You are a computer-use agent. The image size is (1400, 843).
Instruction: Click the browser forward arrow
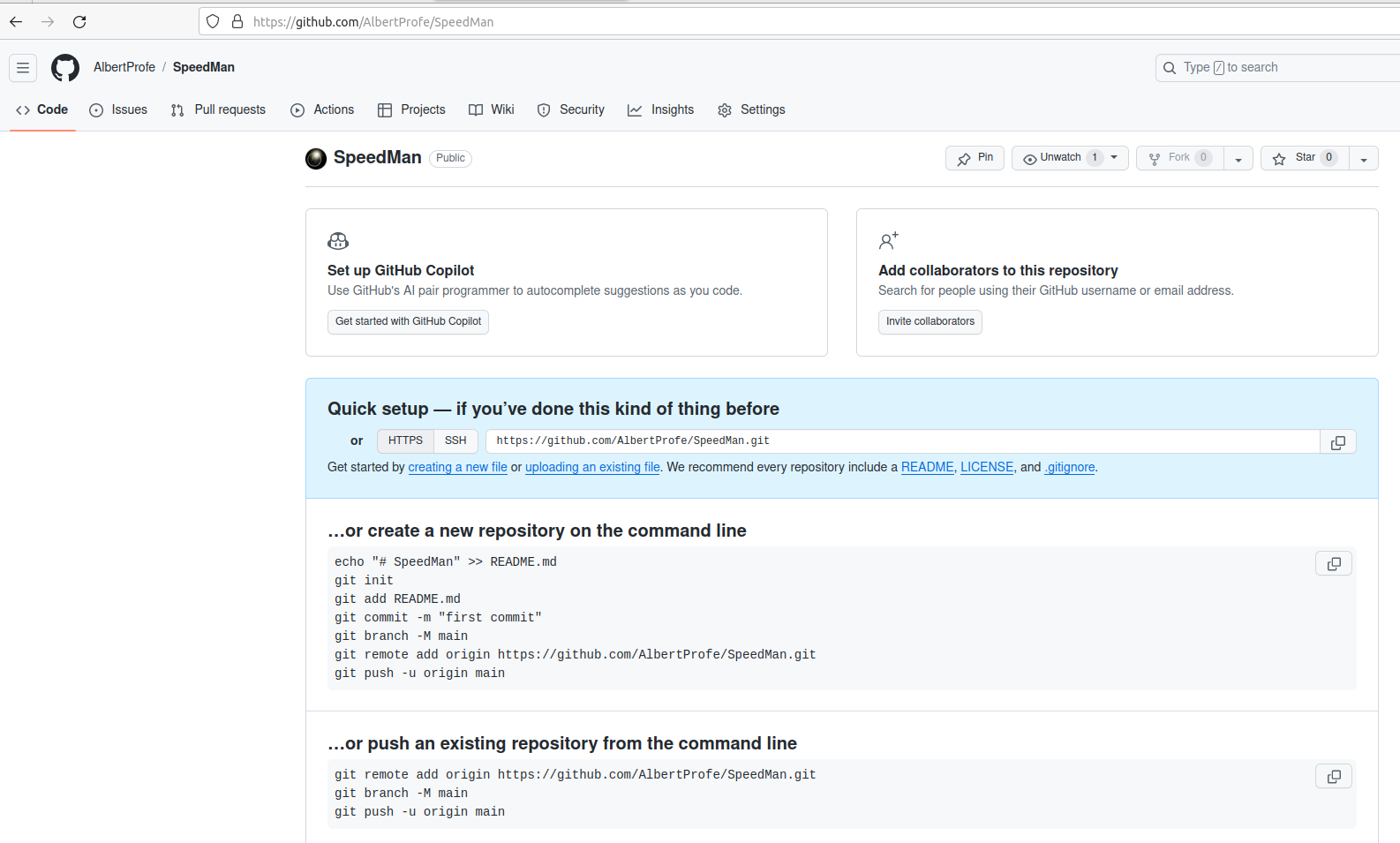point(48,22)
